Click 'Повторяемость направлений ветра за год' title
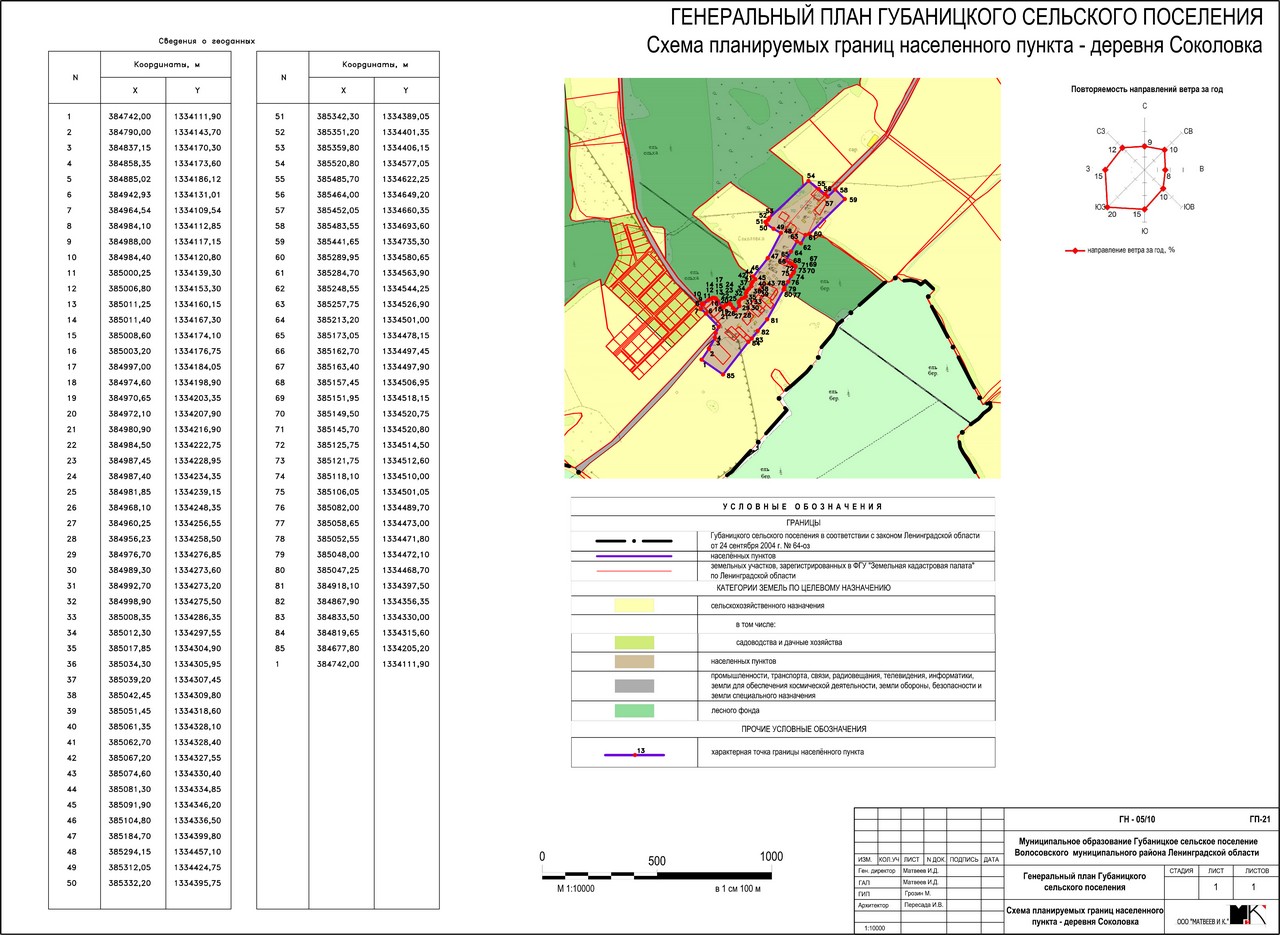 1146,89
